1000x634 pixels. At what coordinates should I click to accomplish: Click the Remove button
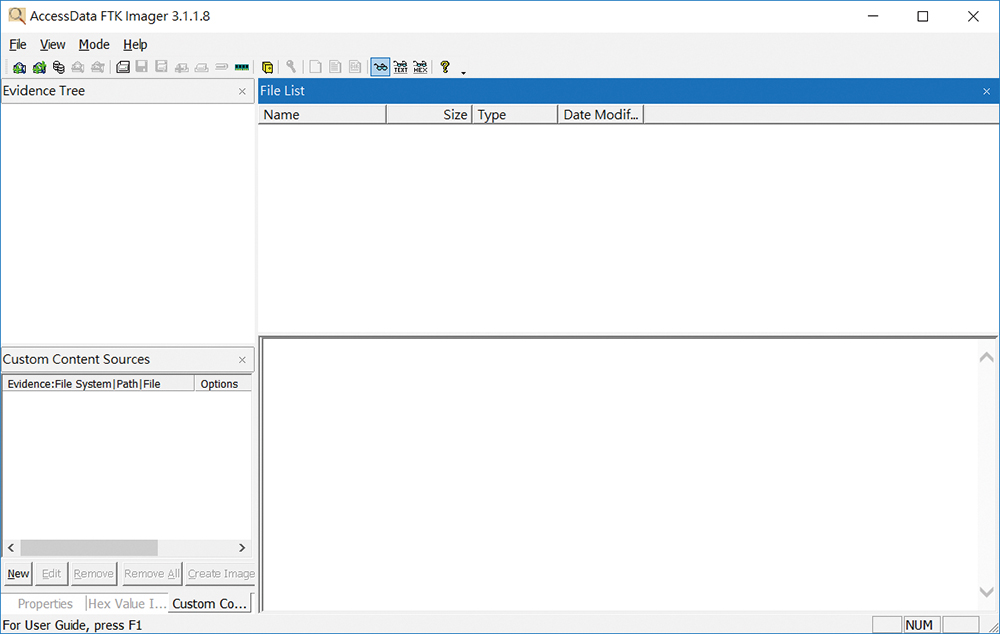93,573
